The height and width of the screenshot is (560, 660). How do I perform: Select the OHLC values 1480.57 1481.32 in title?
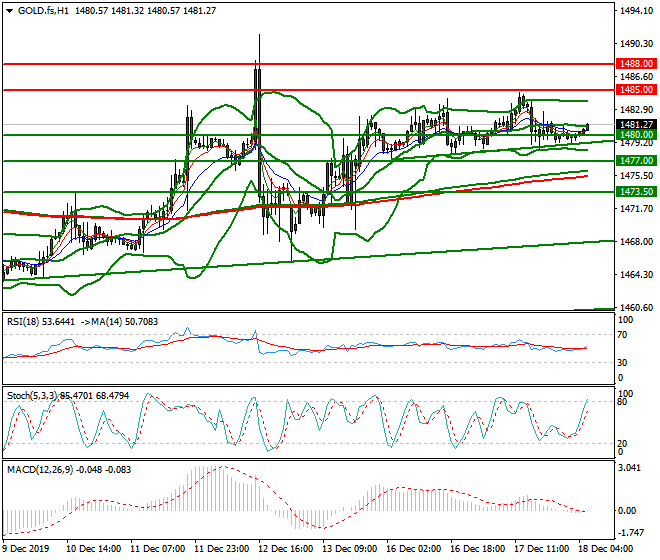[110, 11]
